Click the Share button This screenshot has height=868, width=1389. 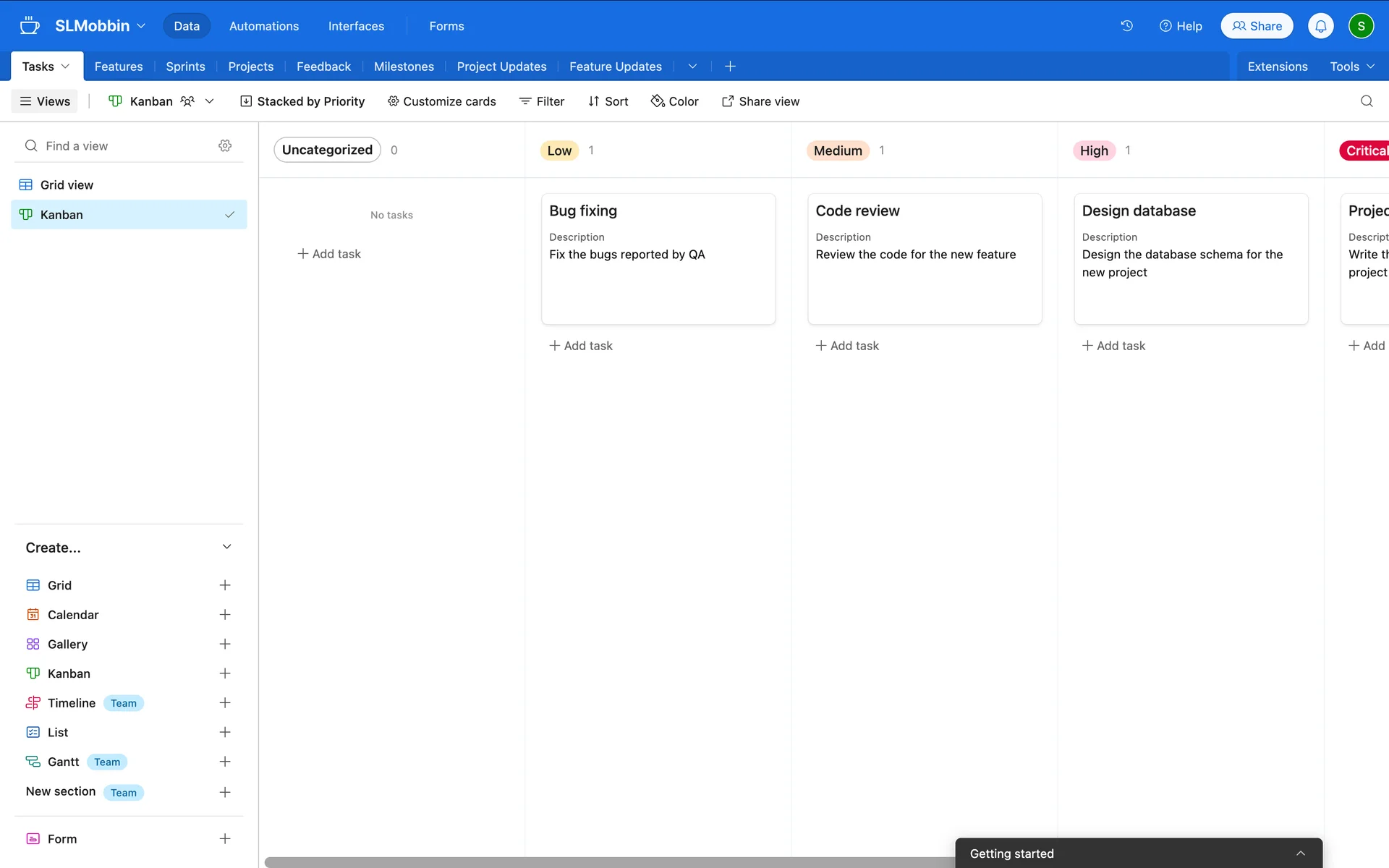pyautogui.click(x=1257, y=26)
